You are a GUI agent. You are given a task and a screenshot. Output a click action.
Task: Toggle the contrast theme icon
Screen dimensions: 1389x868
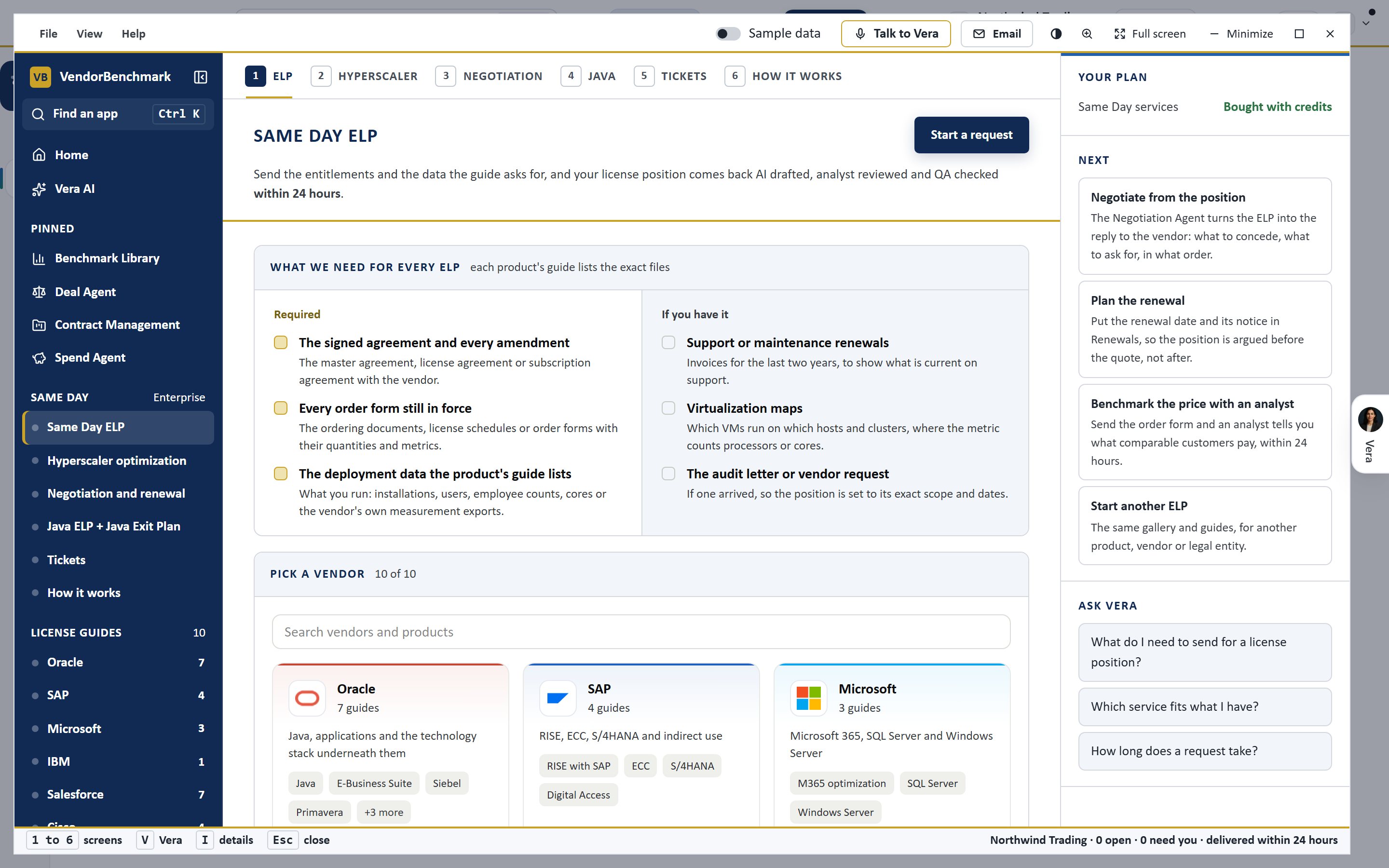coord(1056,34)
